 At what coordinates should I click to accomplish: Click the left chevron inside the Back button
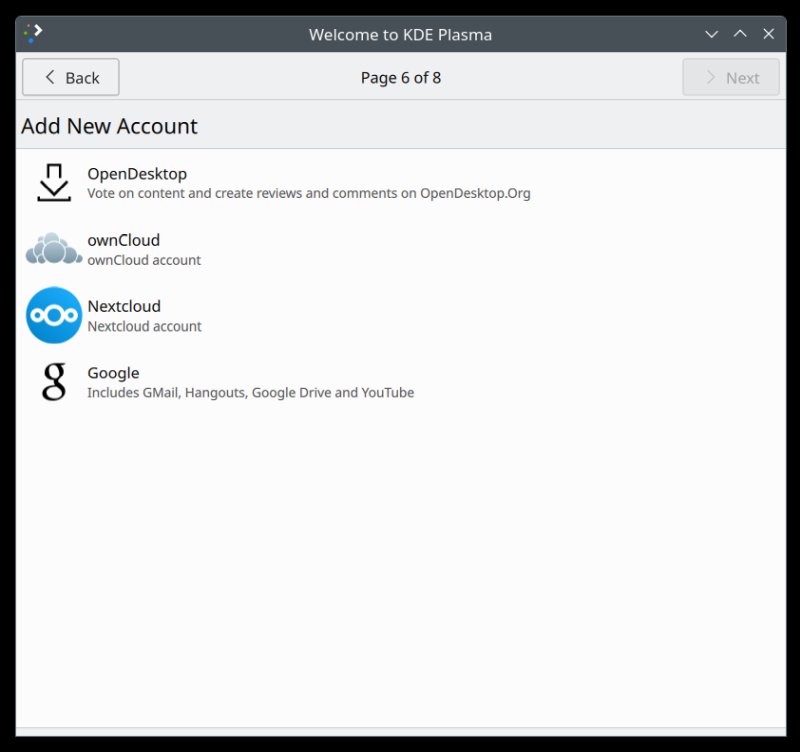50,77
